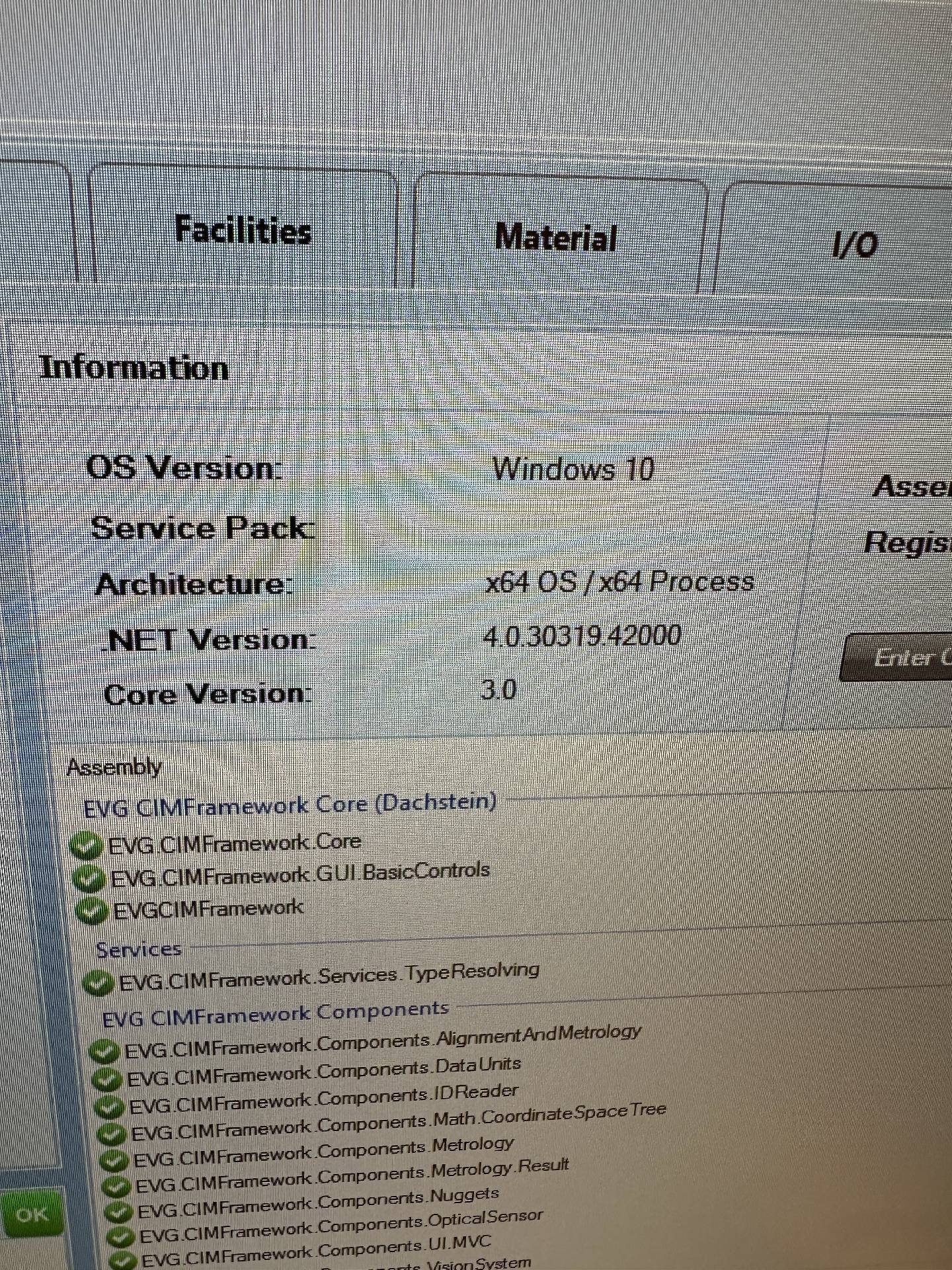
Task: Click the check icon beside Components.AlignmentAndMetrology
Action: tap(104, 1052)
